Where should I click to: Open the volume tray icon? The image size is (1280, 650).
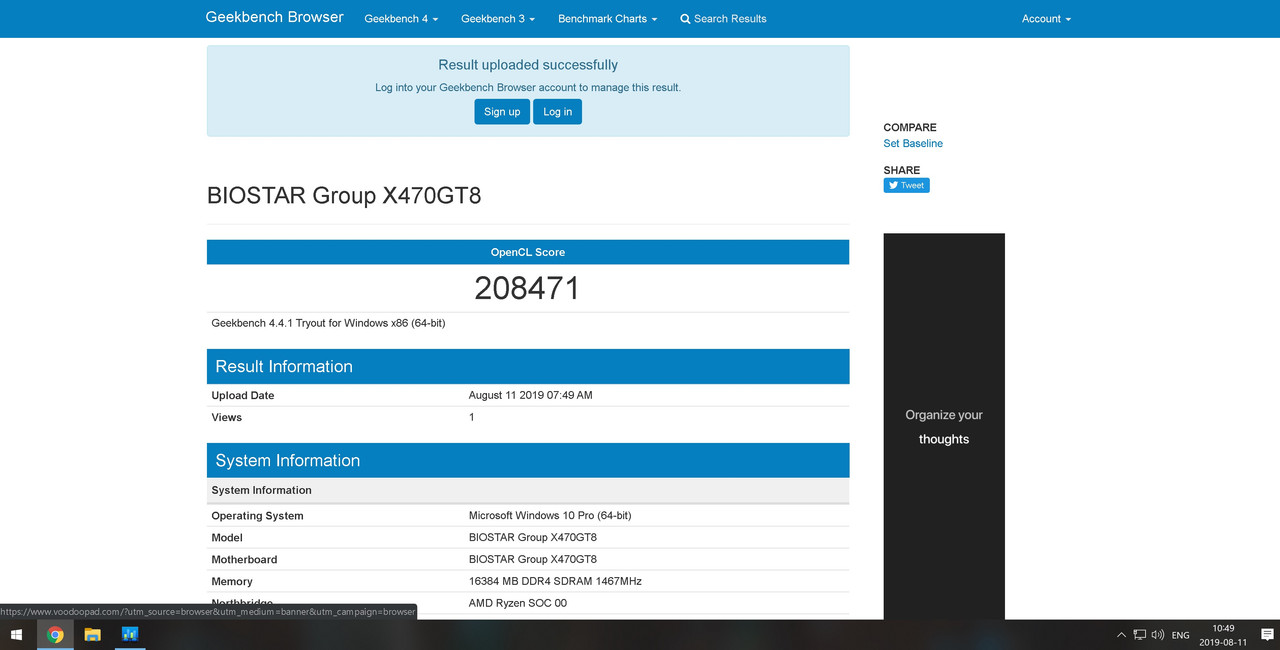pyautogui.click(x=1158, y=635)
